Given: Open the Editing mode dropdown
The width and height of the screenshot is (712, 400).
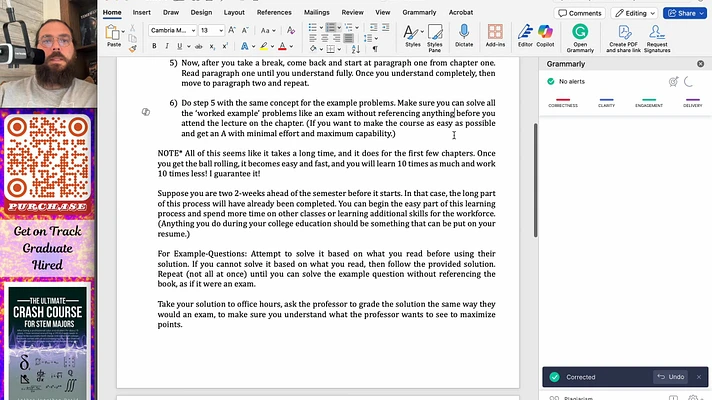Looking at the screenshot, I should (635, 13).
